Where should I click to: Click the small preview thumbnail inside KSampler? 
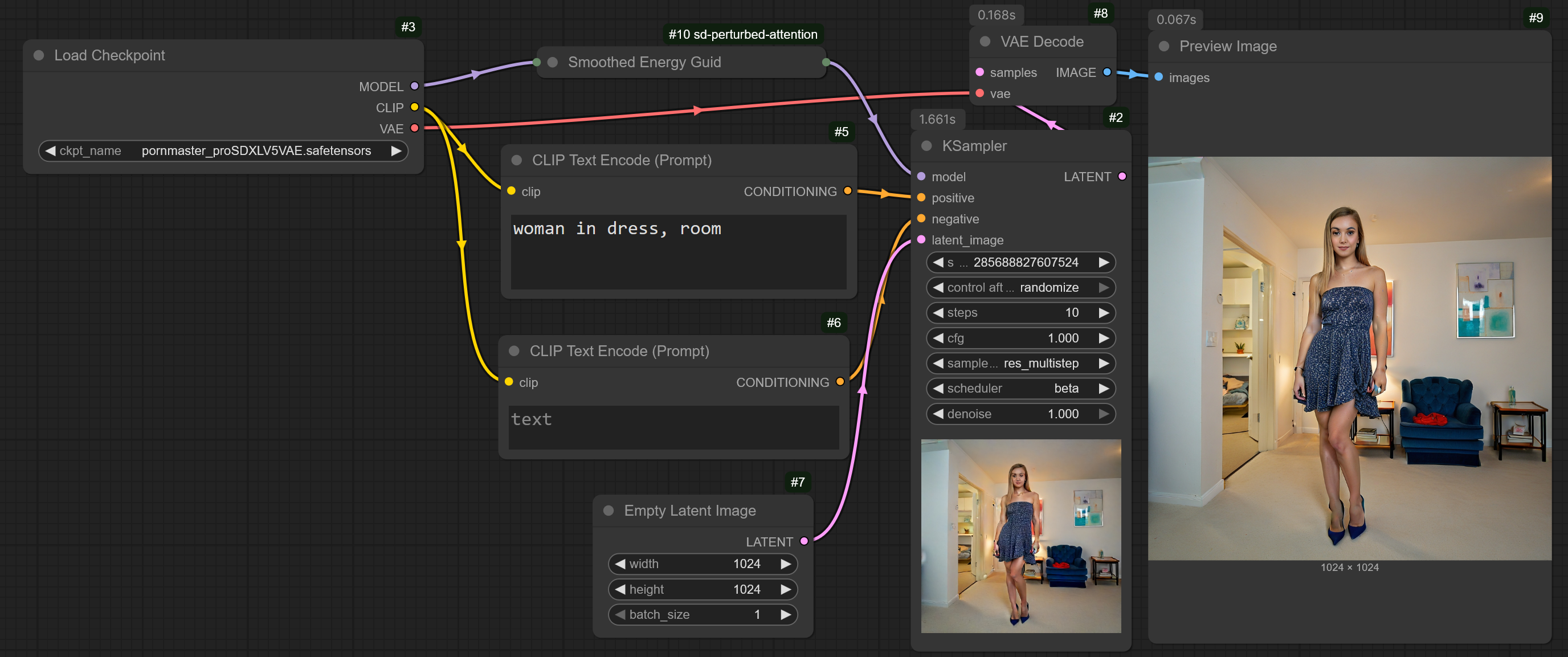point(1020,536)
